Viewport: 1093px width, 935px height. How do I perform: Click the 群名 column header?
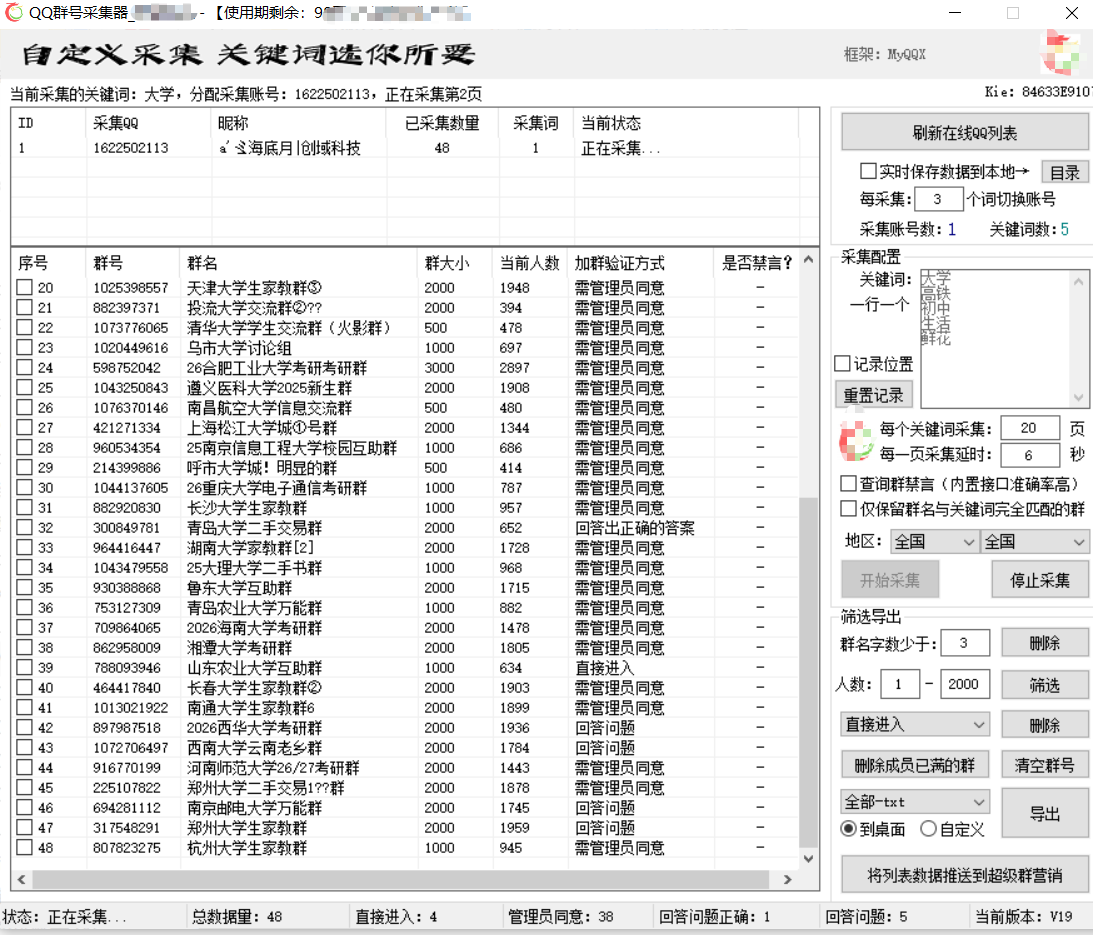299,263
